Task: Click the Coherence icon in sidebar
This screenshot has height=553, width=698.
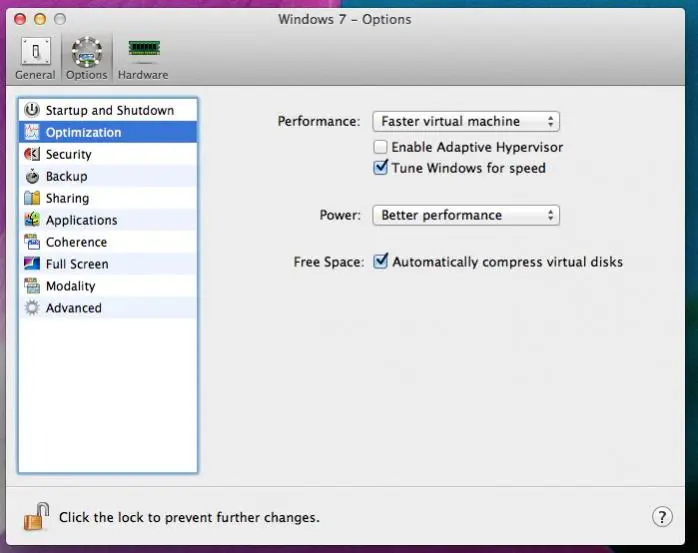Action: coord(31,242)
